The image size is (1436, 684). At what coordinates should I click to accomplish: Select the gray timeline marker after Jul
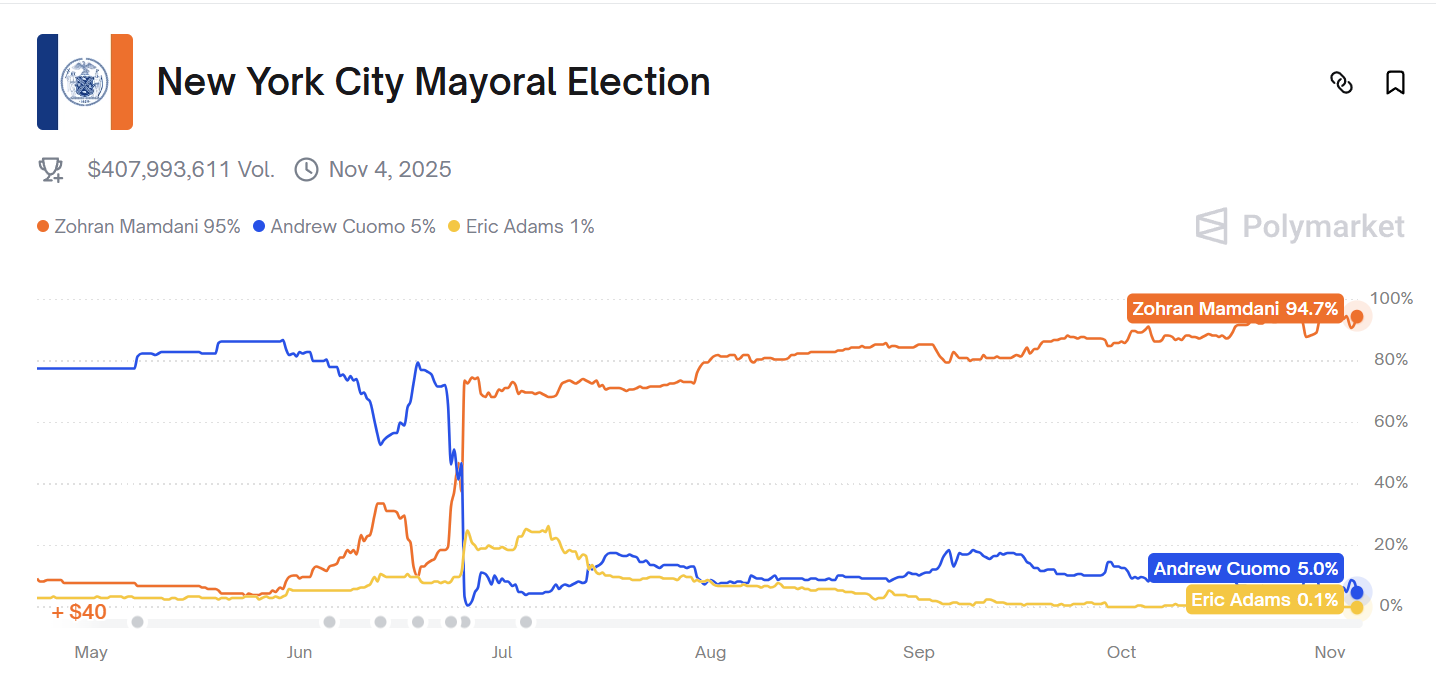coord(526,622)
